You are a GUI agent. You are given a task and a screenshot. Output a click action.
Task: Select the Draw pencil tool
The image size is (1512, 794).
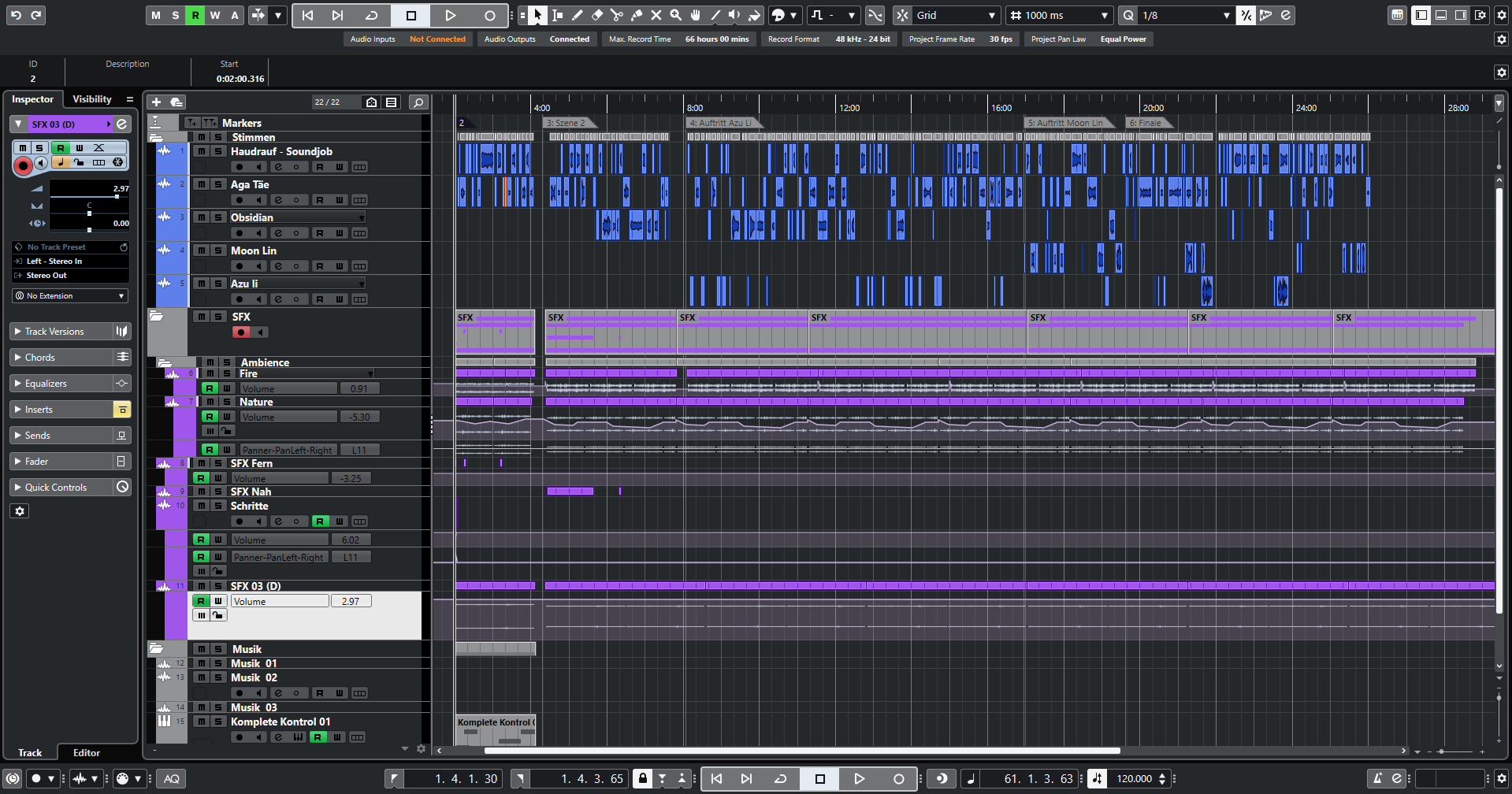point(578,15)
